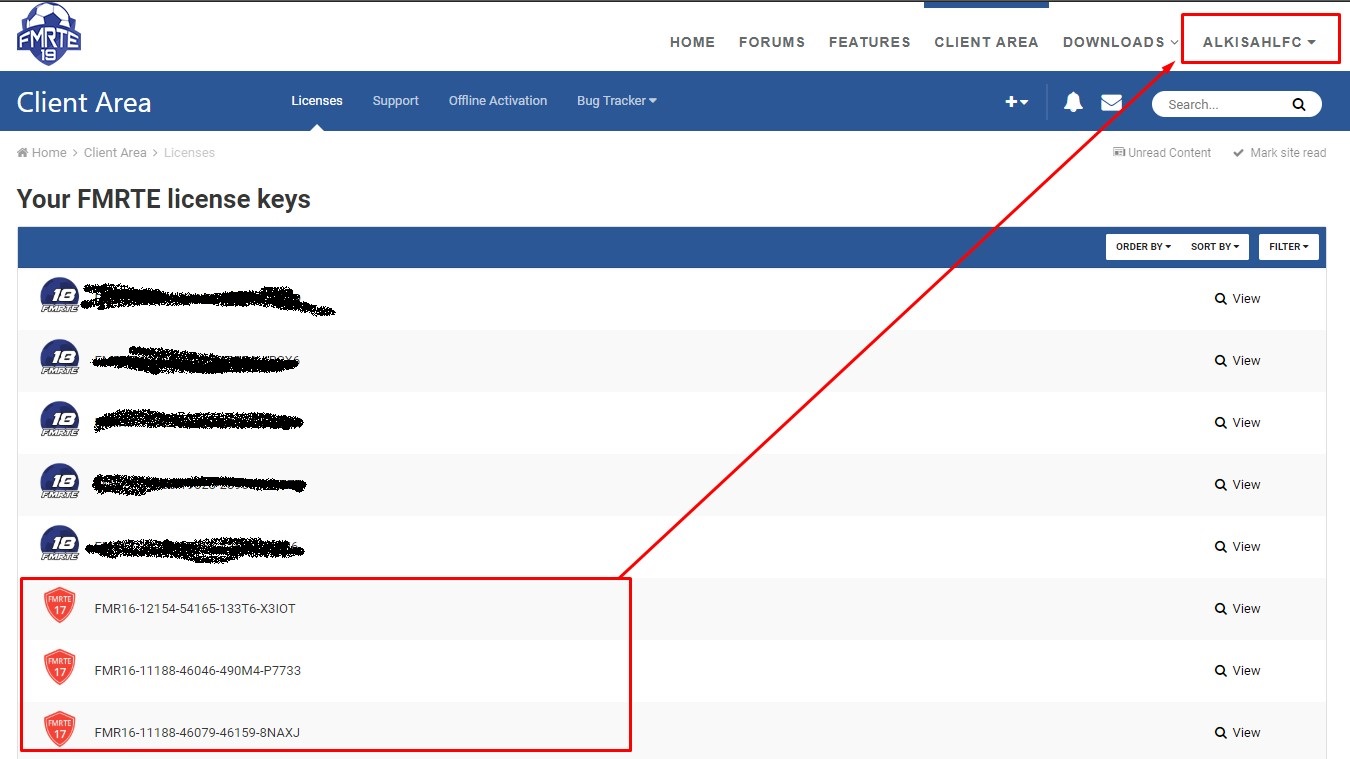
Task: Open the Filter dropdown
Action: 1288,247
